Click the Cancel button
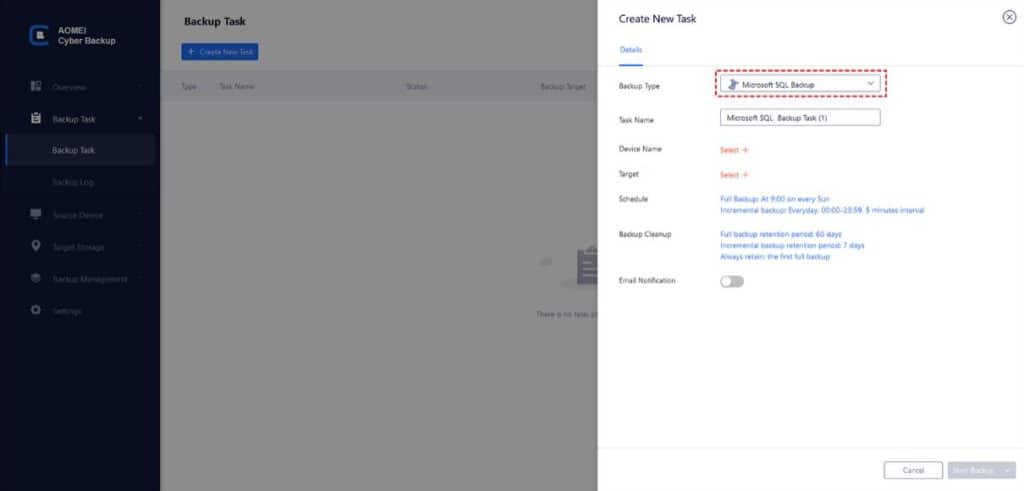 tap(913, 470)
